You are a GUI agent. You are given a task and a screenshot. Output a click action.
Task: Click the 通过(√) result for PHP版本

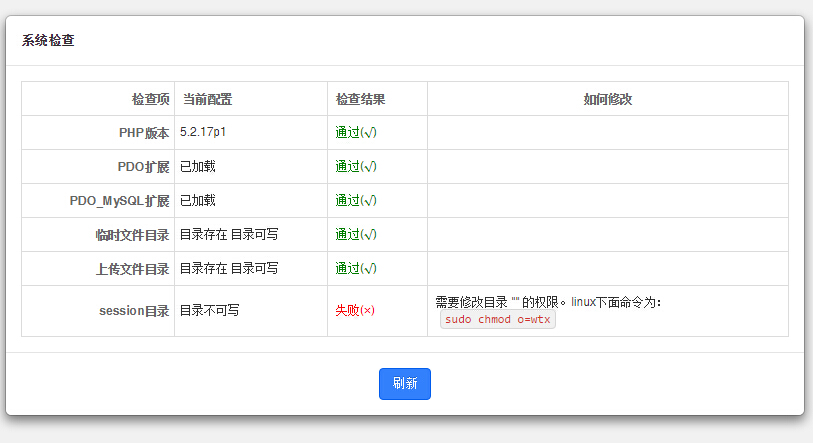[x=356, y=133]
